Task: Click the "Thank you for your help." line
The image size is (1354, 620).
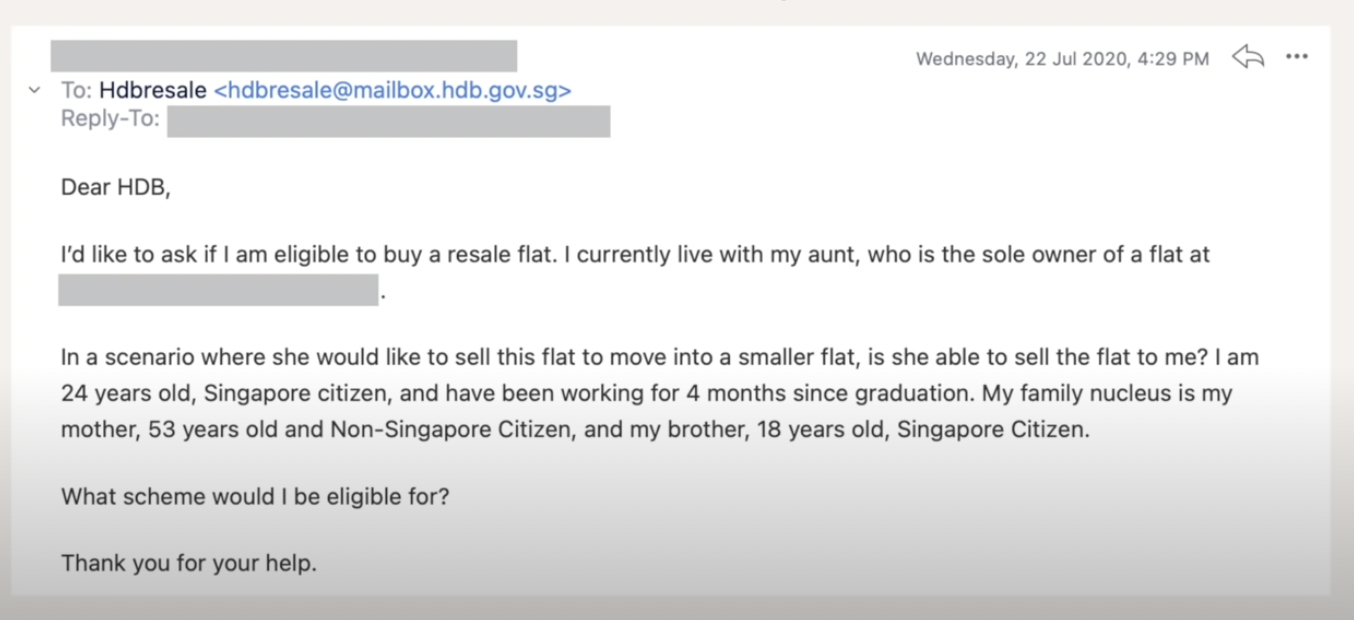Action: coord(189,563)
